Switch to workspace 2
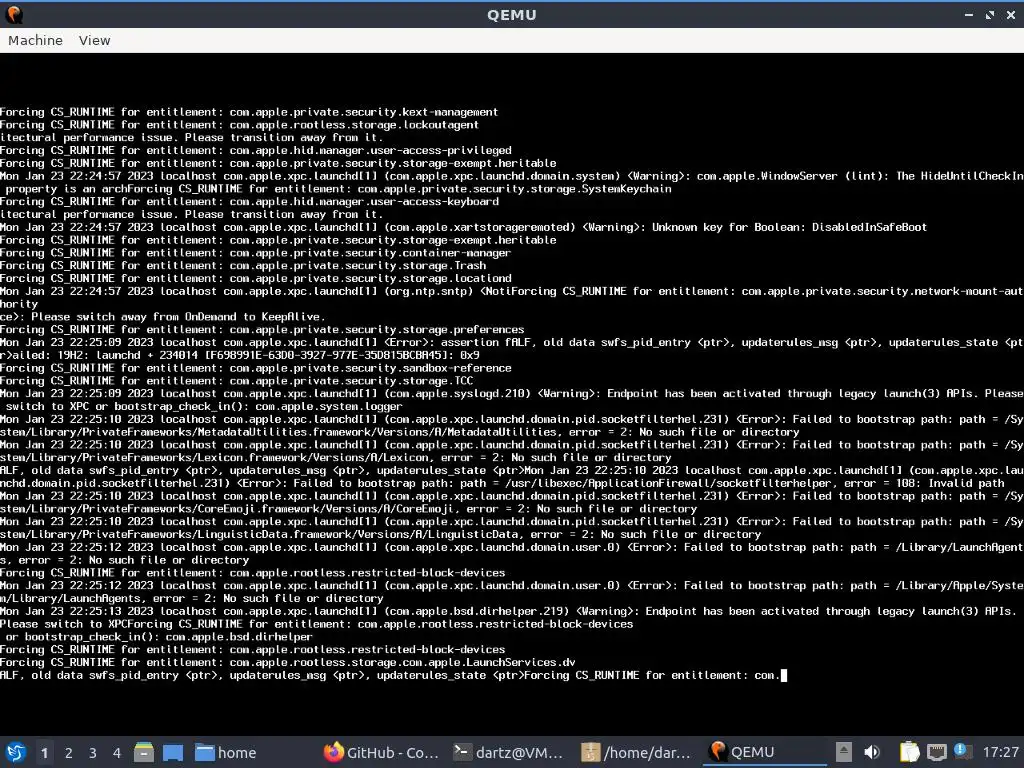The width and height of the screenshot is (1024, 768). coord(68,753)
